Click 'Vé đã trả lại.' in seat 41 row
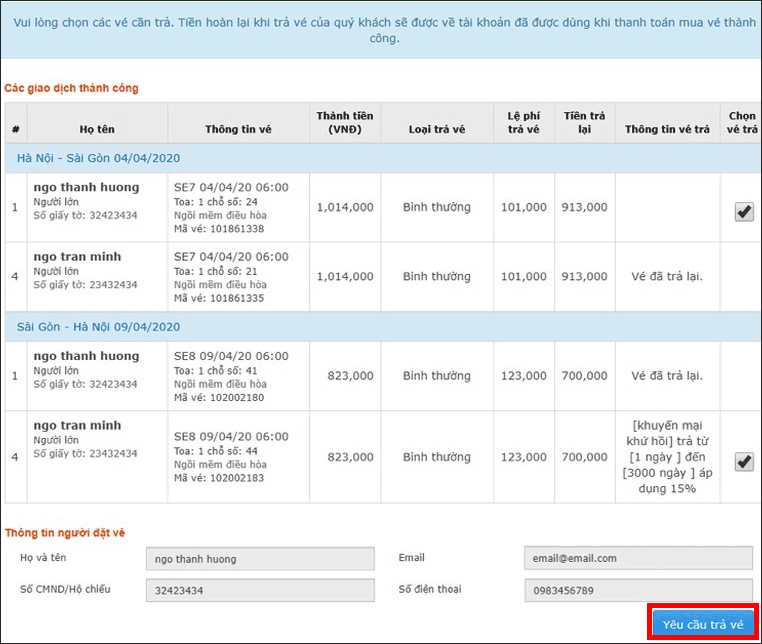 tap(666, 376)
